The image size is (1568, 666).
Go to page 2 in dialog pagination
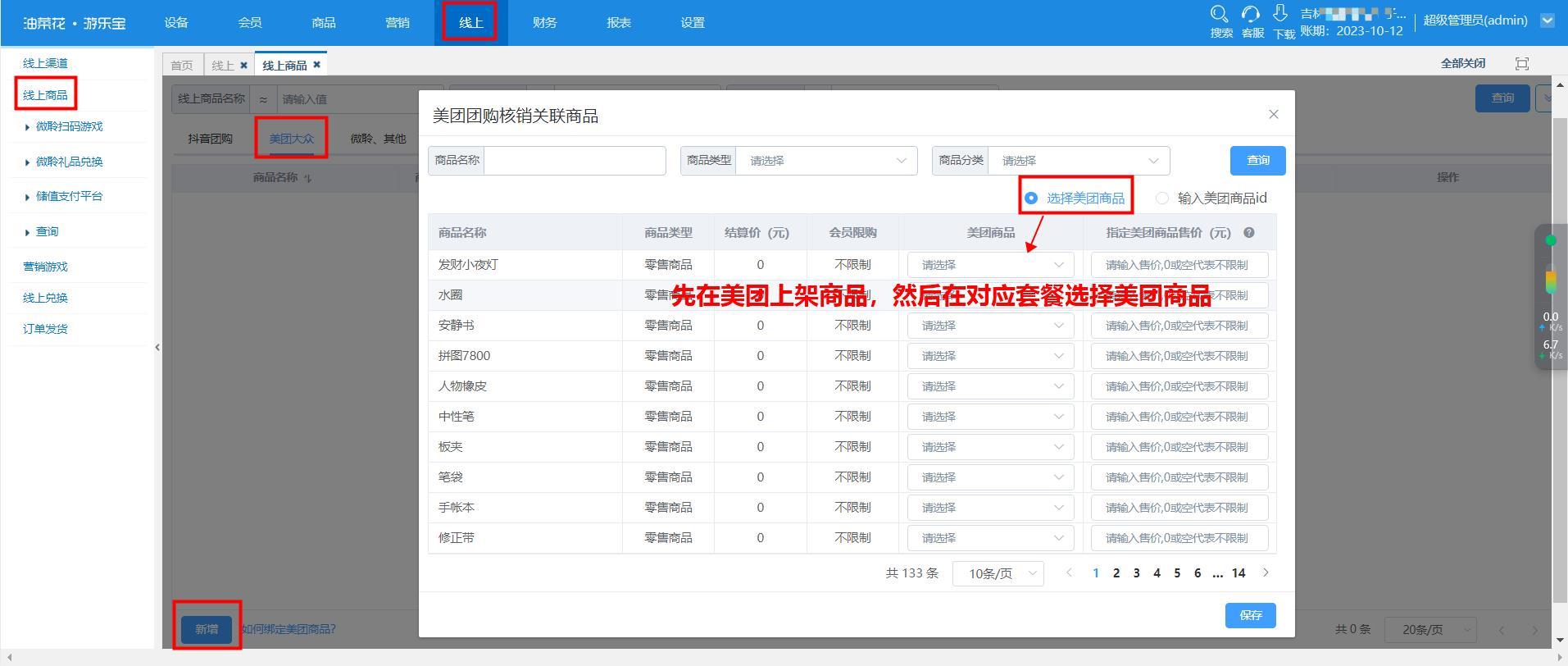[x=1116, y=573]
